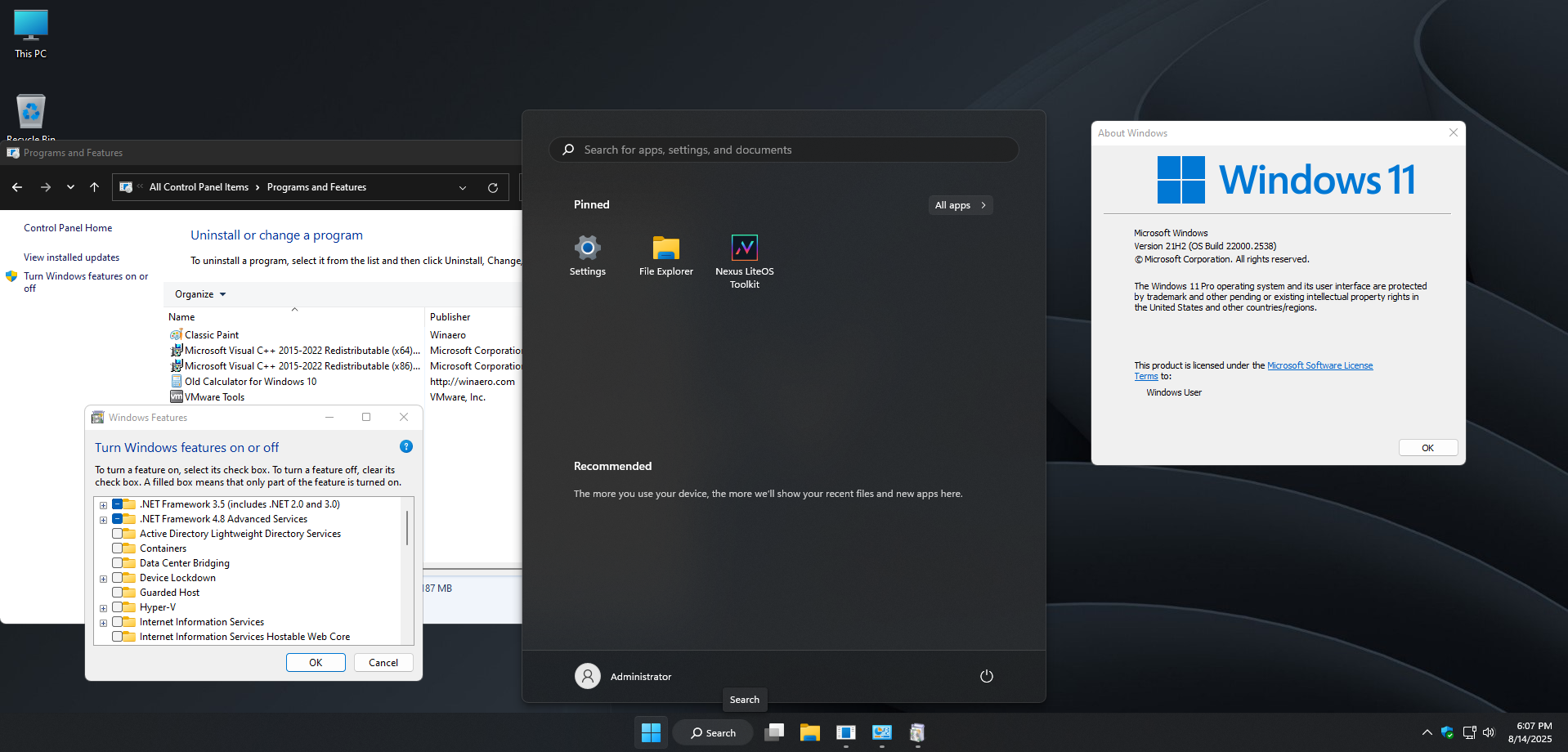Image resolution: width=1568 pixels, height=752 pixels.
Task: Click the Programs and Features breadcrumb
Action: click(316, 187)
